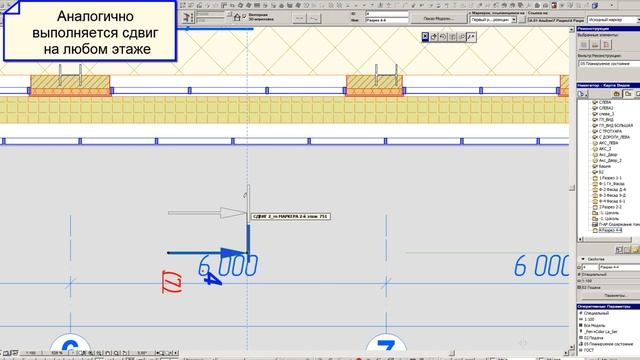Click 'Специальный' in Quick Options

[x=596, y=313]
